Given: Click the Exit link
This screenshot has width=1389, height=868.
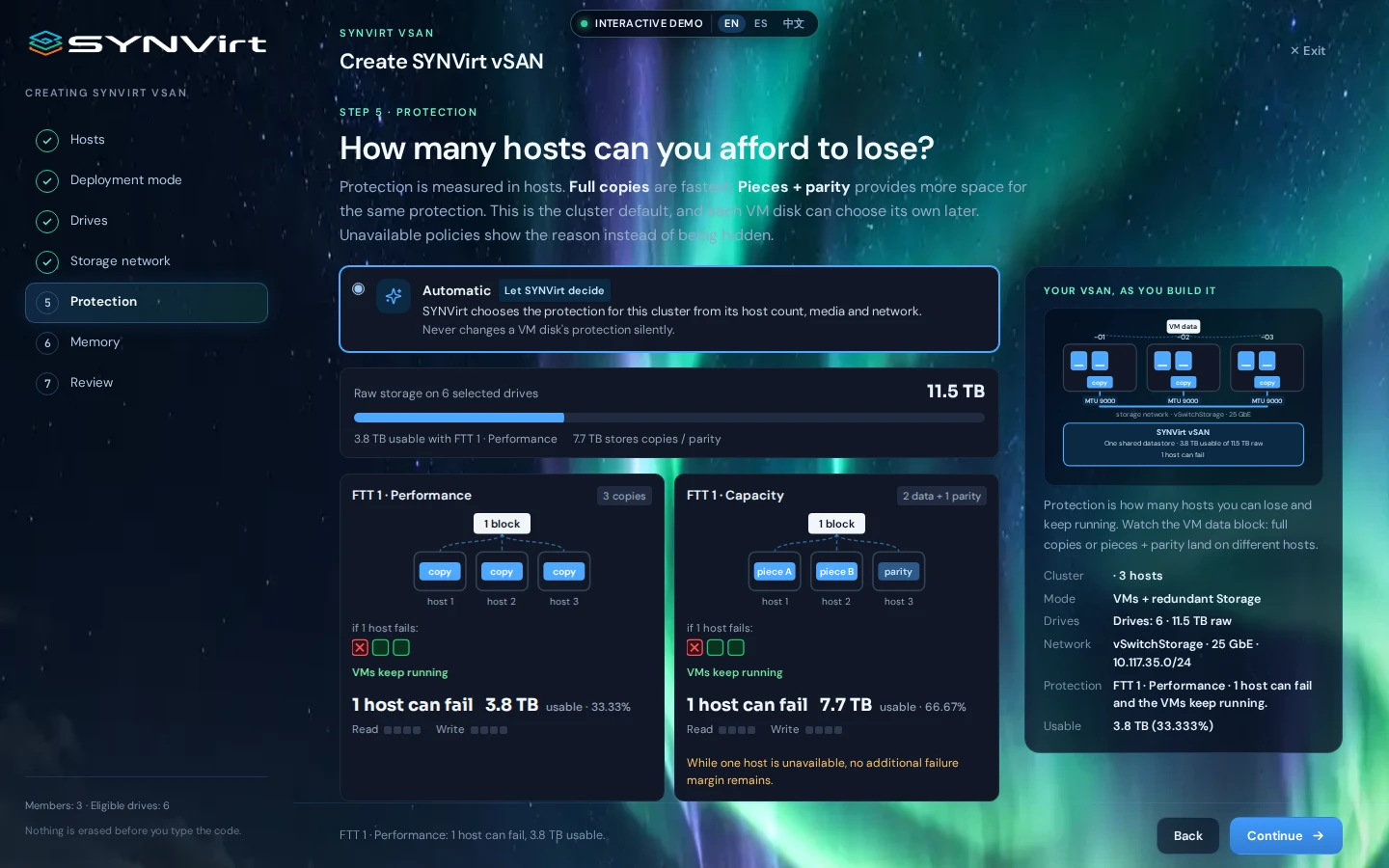Looking at the screenshot, I should pos(1308,51).
